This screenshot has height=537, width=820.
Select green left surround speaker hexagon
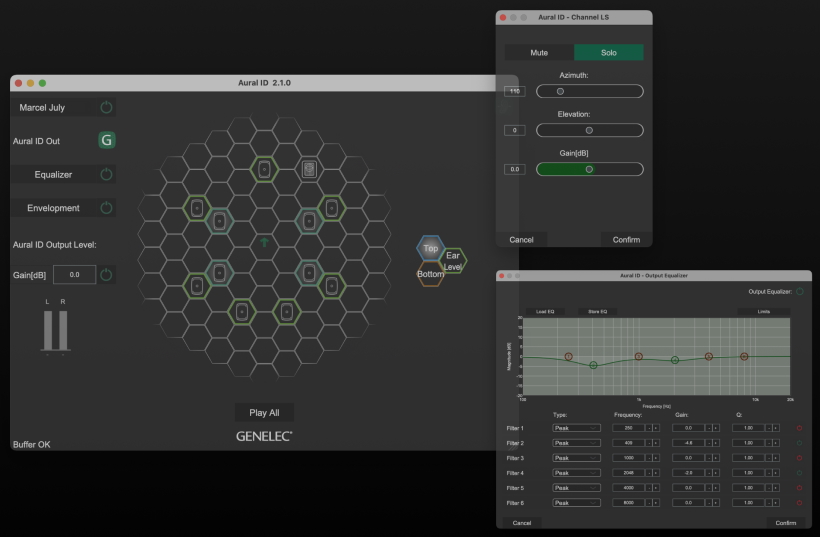[x=197, y=285]
